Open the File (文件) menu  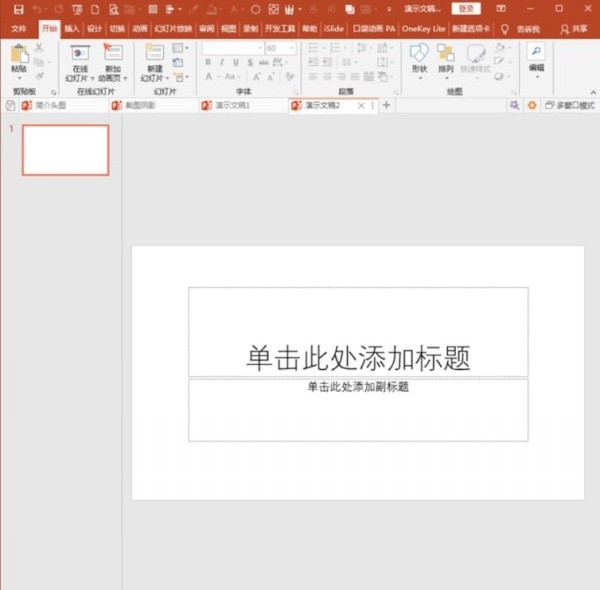tap(19, 29)
